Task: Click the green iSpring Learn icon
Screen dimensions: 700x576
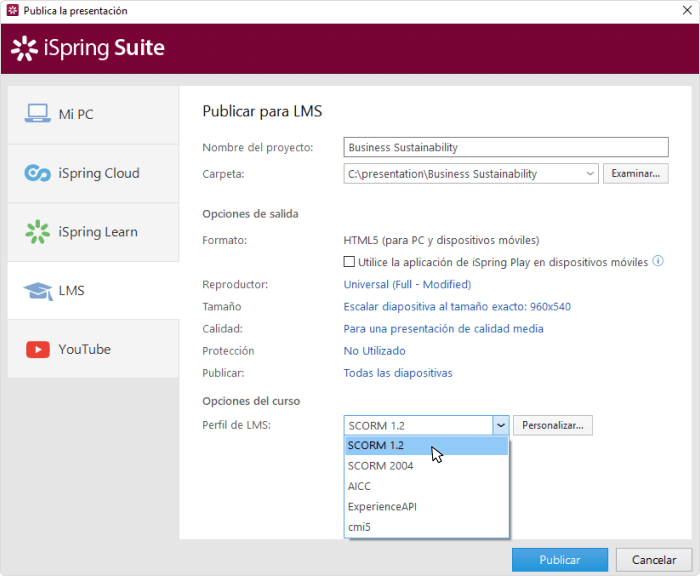Action: 38,232
